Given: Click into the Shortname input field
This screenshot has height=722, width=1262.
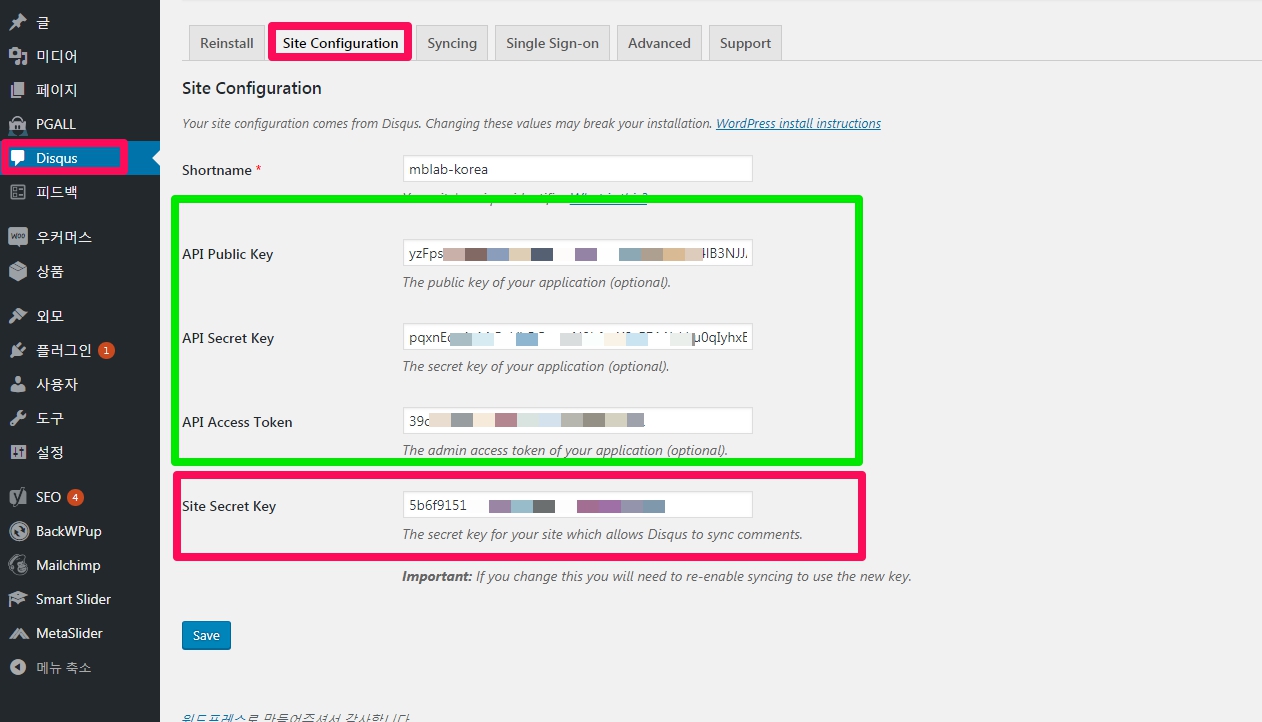Looking at the screenshot, I should coord(577,169).
